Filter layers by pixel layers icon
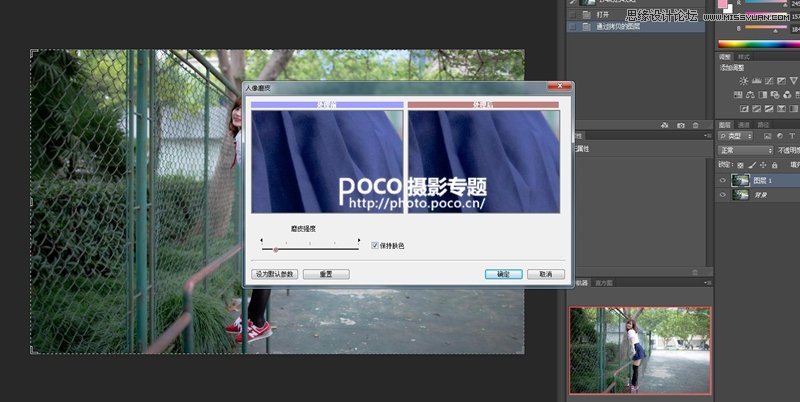 [767, 136]
